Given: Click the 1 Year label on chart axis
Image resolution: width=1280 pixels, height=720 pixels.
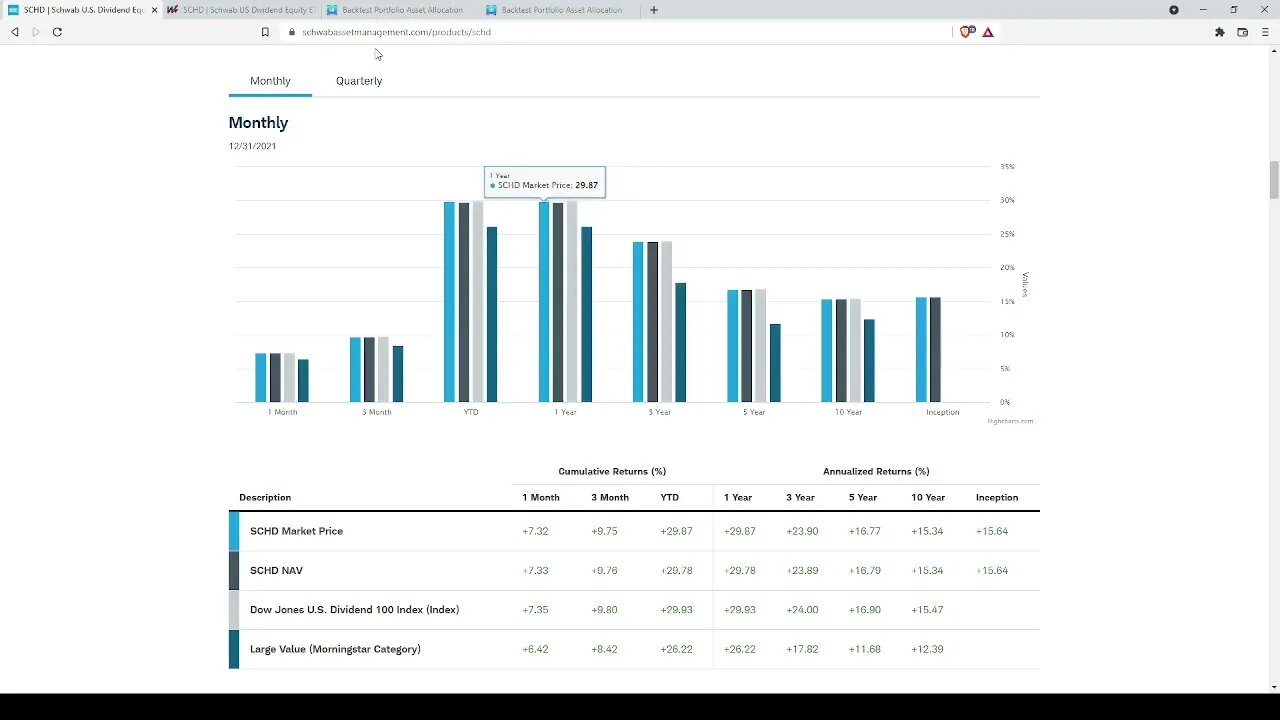Looking at the screenshot, I should tap(565, 412).
